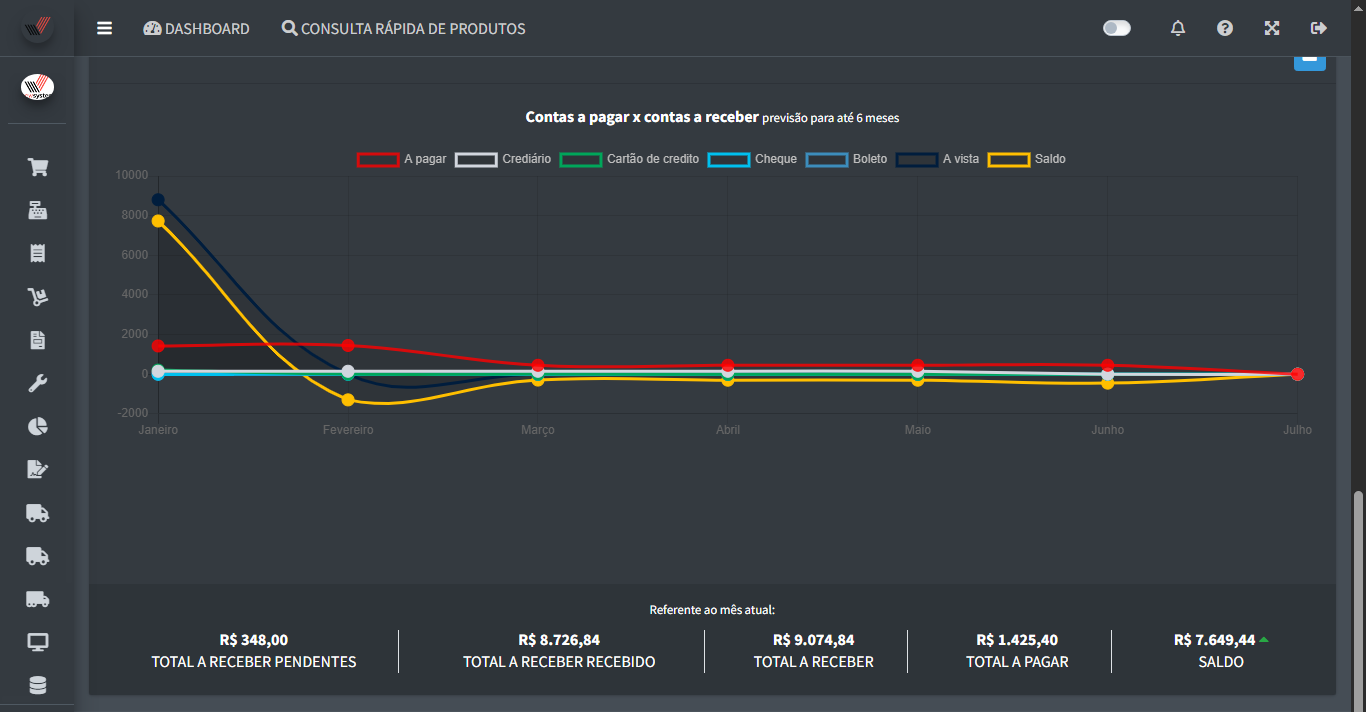Click the database icon in sidebar
The width and height of the screenshot is (1366, 712).
point(38,685)
